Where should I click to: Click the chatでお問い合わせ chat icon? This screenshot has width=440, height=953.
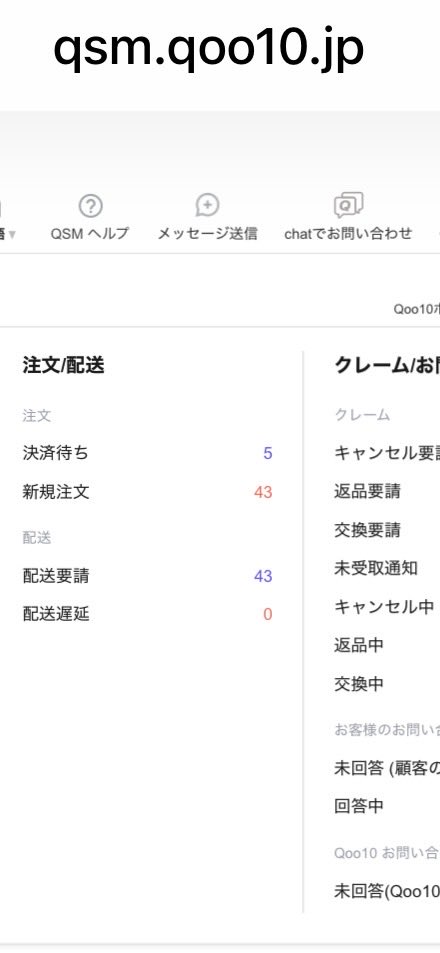(348, 205)
